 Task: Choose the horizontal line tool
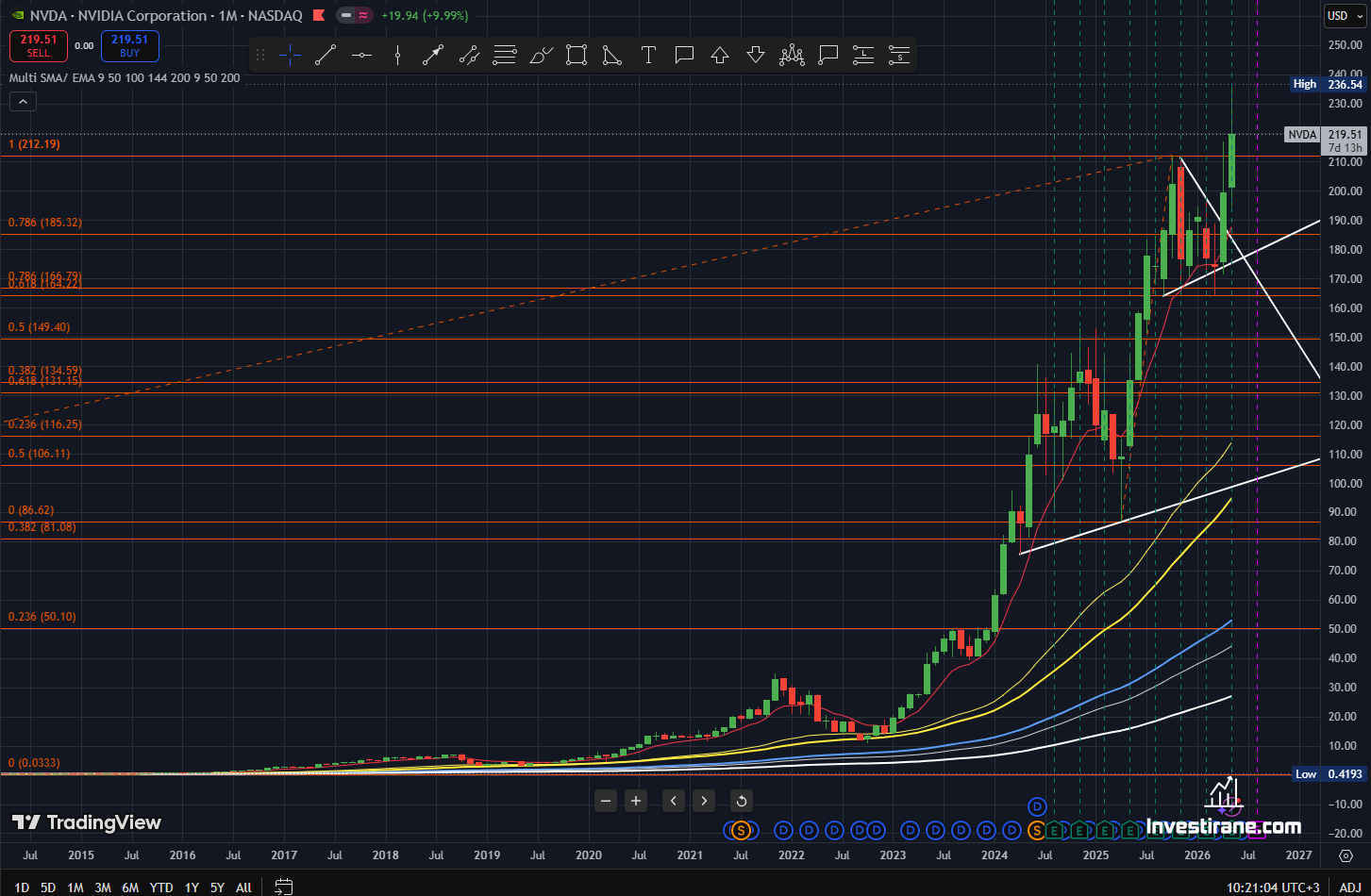pos(361,56)
